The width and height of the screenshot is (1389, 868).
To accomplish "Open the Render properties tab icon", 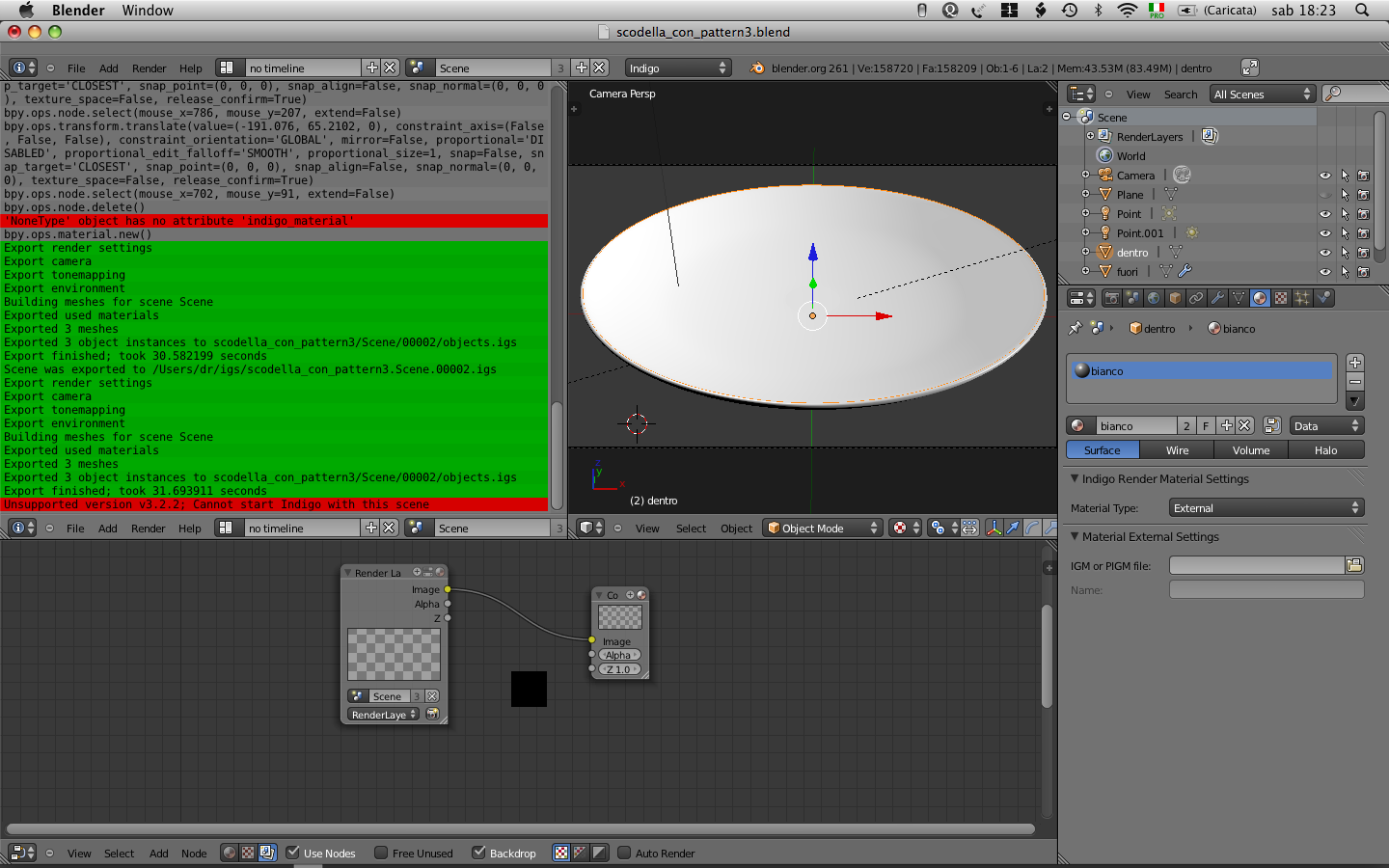I will [1111, 298].
